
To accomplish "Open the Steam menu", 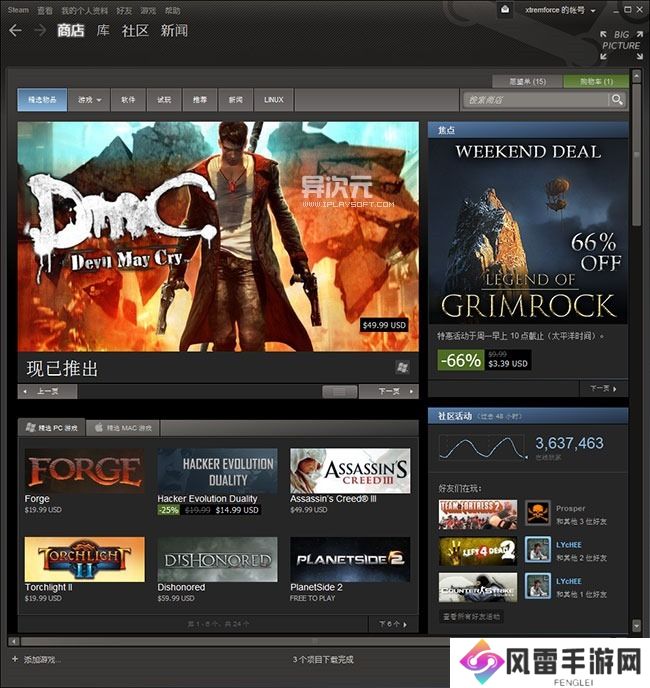I will (x=18, y=10).
